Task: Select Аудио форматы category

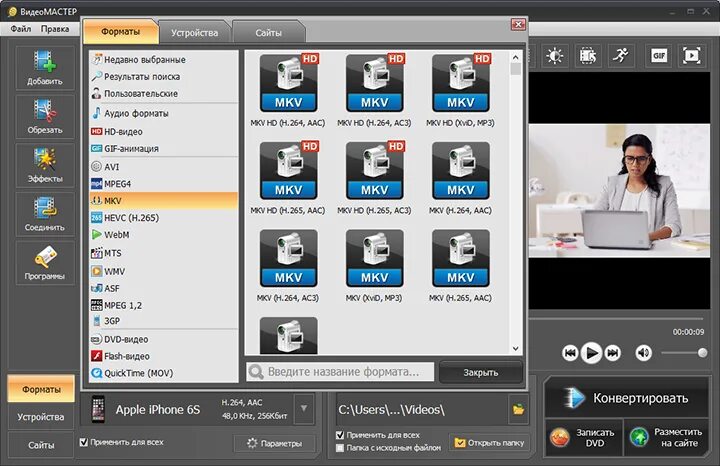Action: (x=164, y=113)
